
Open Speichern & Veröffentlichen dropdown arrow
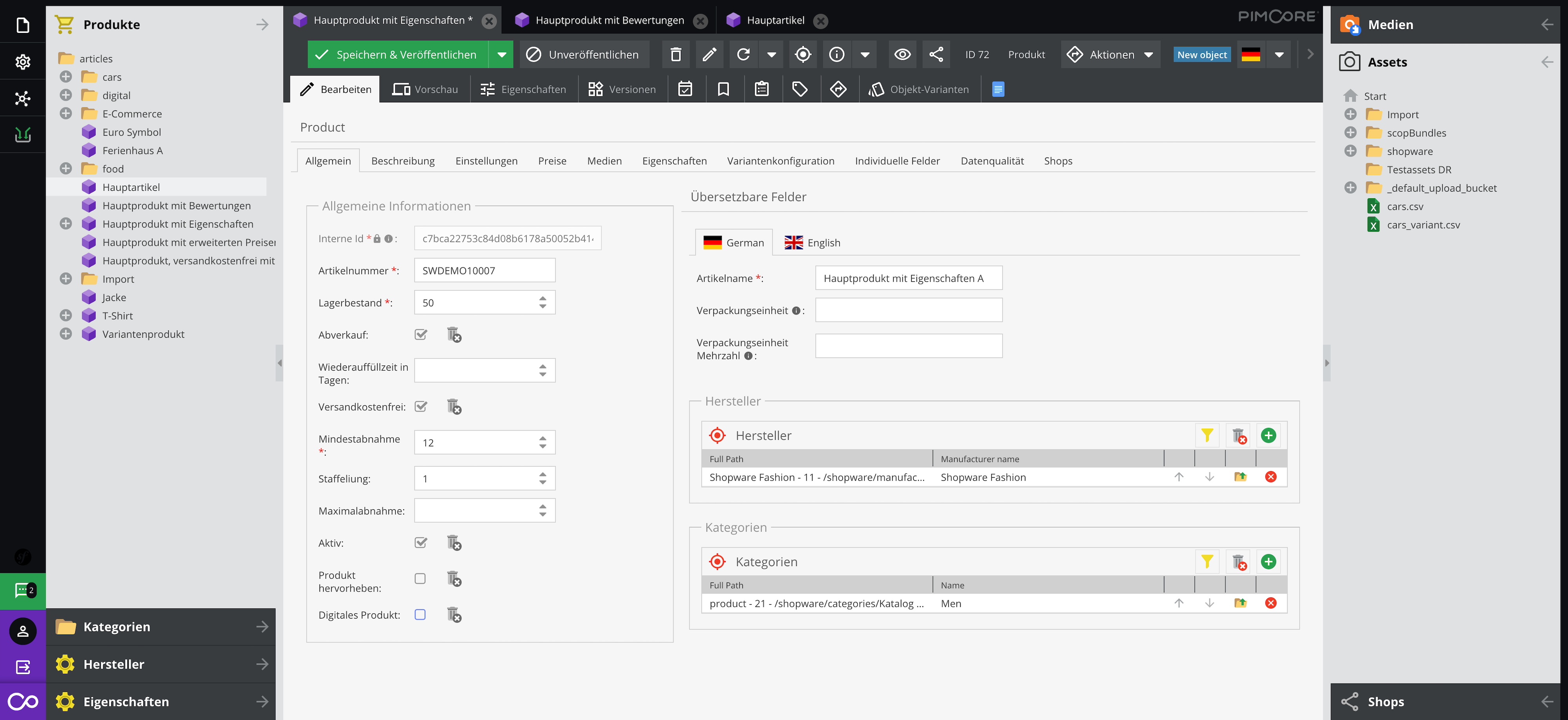point(502,55)
